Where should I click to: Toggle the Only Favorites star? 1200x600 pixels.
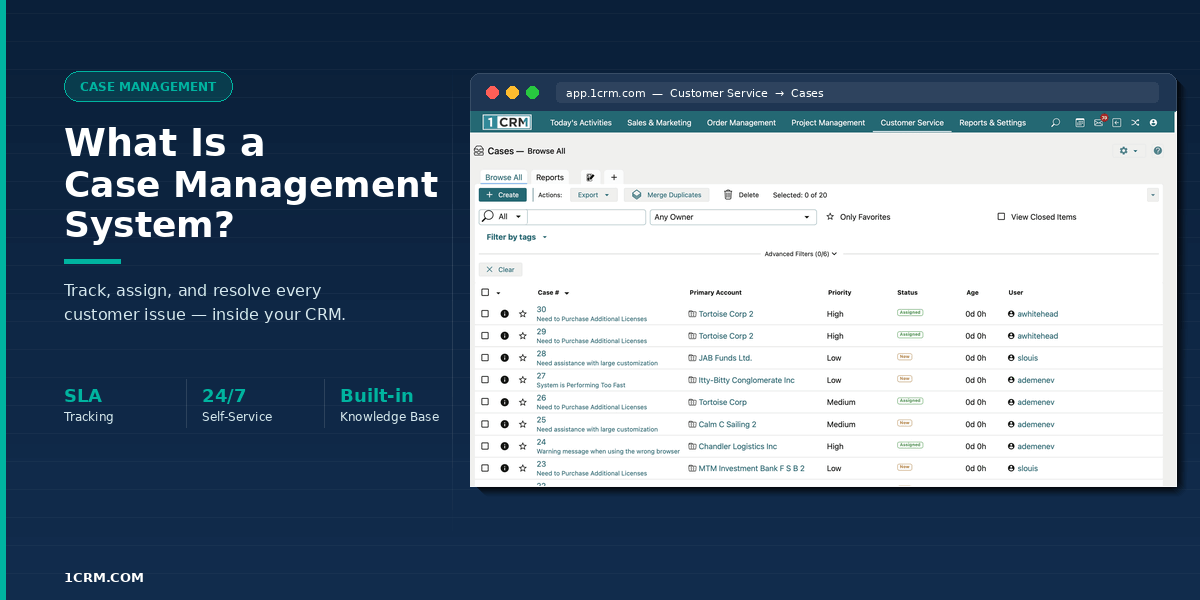point(830,217)
